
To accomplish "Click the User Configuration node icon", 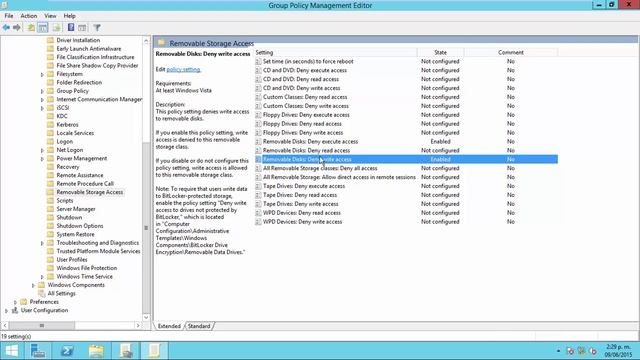I will coord(15,310).
